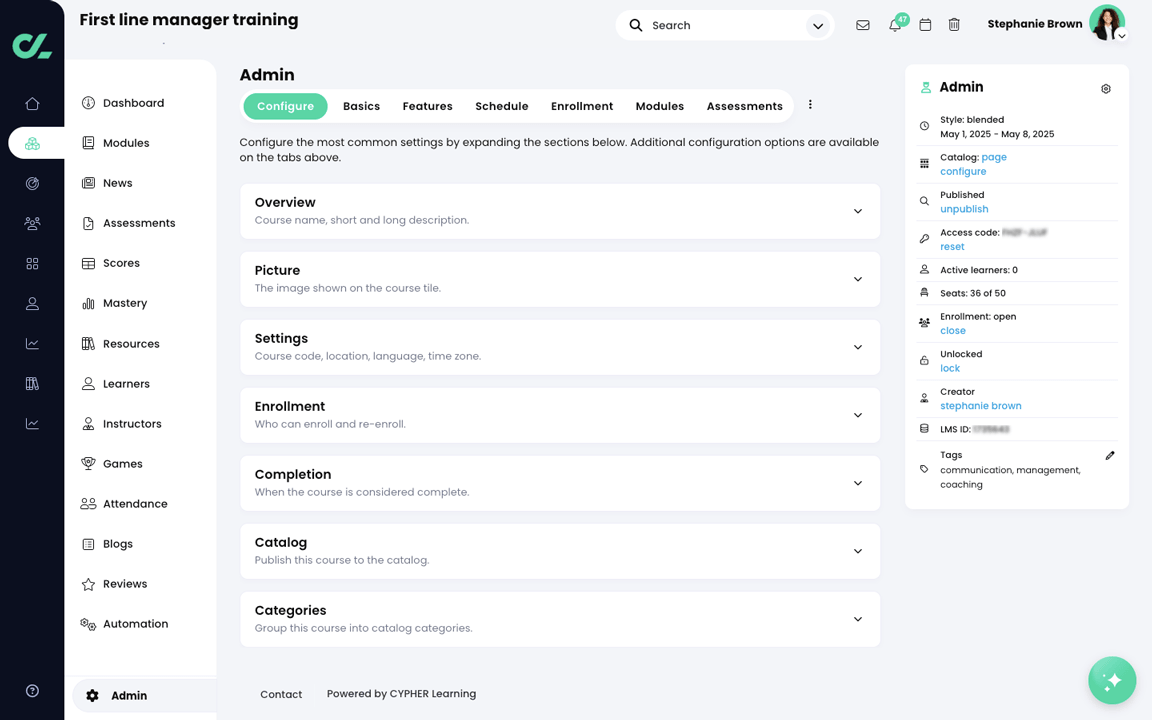Expand the Categories section
This screenshot has width=1152, height=720.
pyautogui.click(x=560, y=619)
